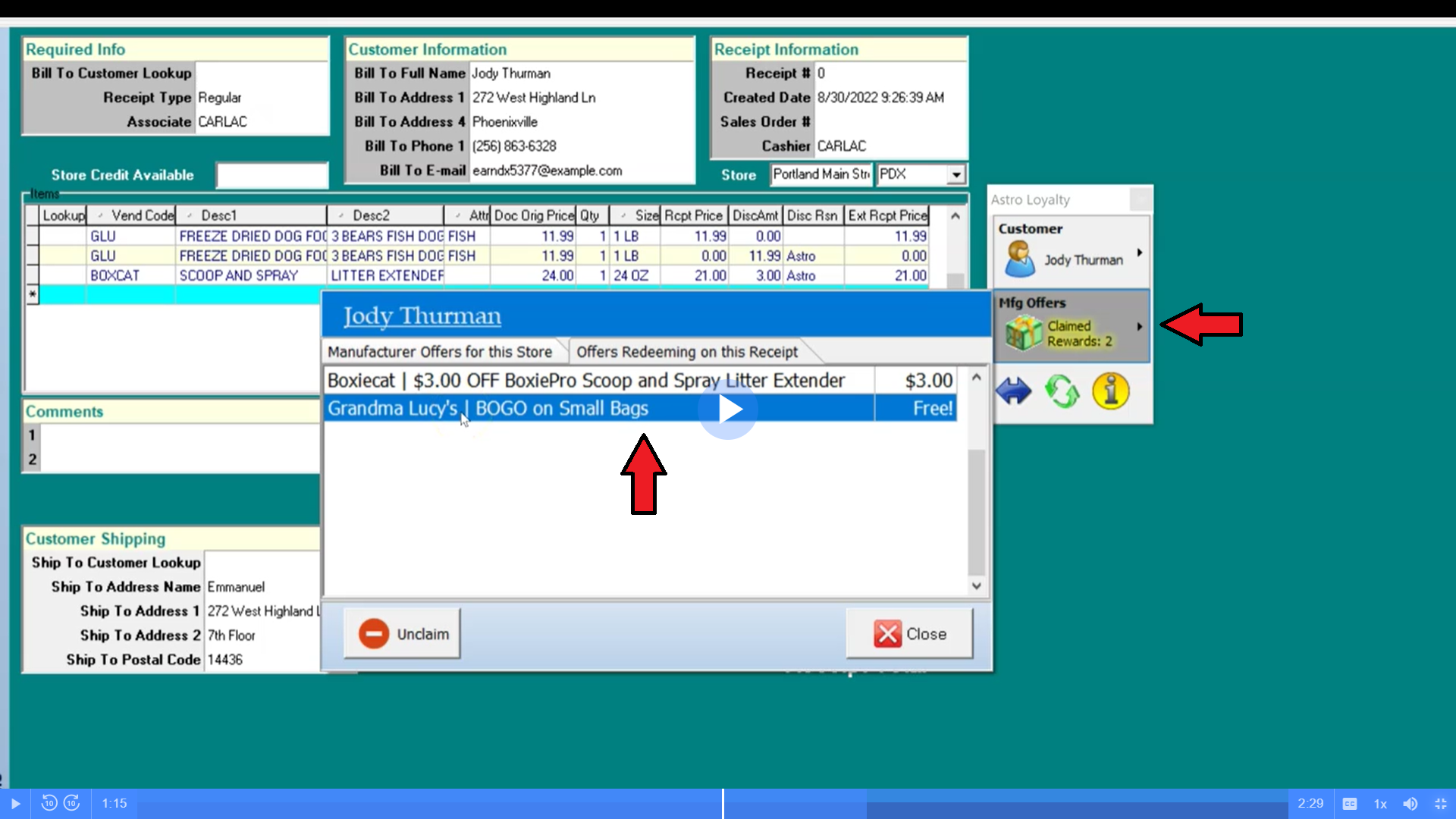
Task: Click the Bill To Customer Lookup field
Action: pyautogui.click(x=262, y=74)
